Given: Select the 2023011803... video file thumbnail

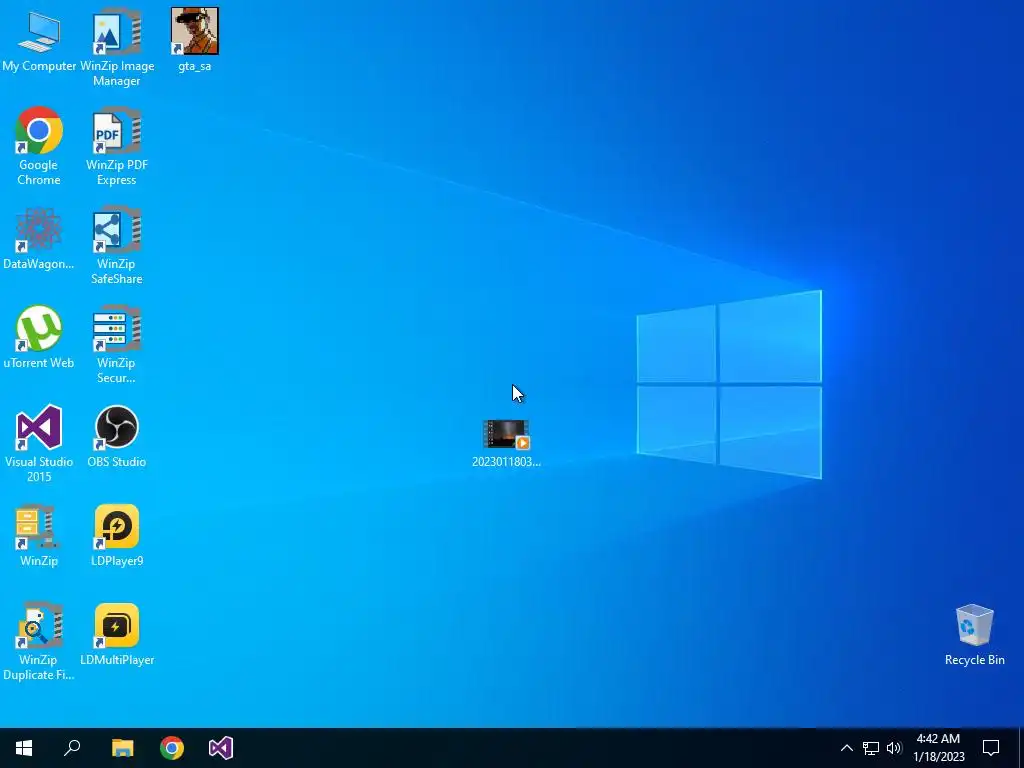Looking at the screenshot, I should pyautogui.click(x=506, y=435).
